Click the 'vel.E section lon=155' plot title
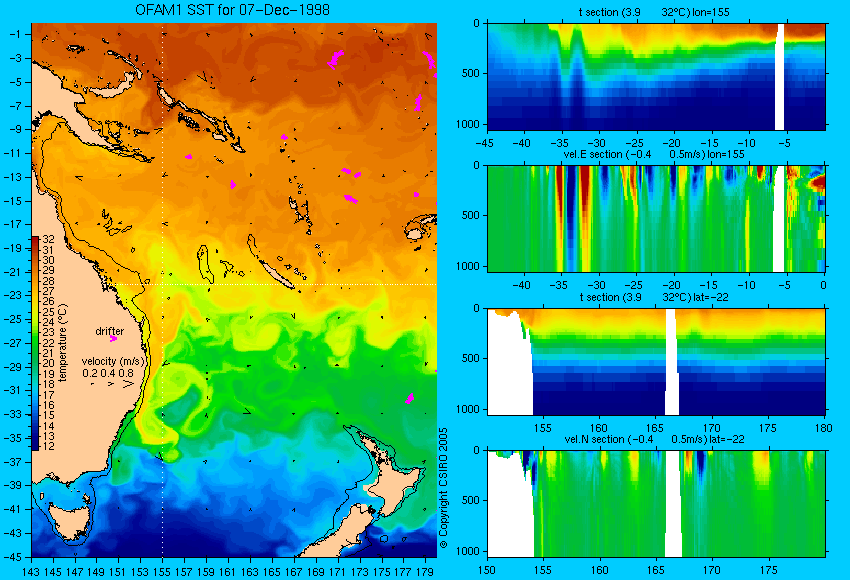This screenshot has height=580, width=850. coord(654,154)
